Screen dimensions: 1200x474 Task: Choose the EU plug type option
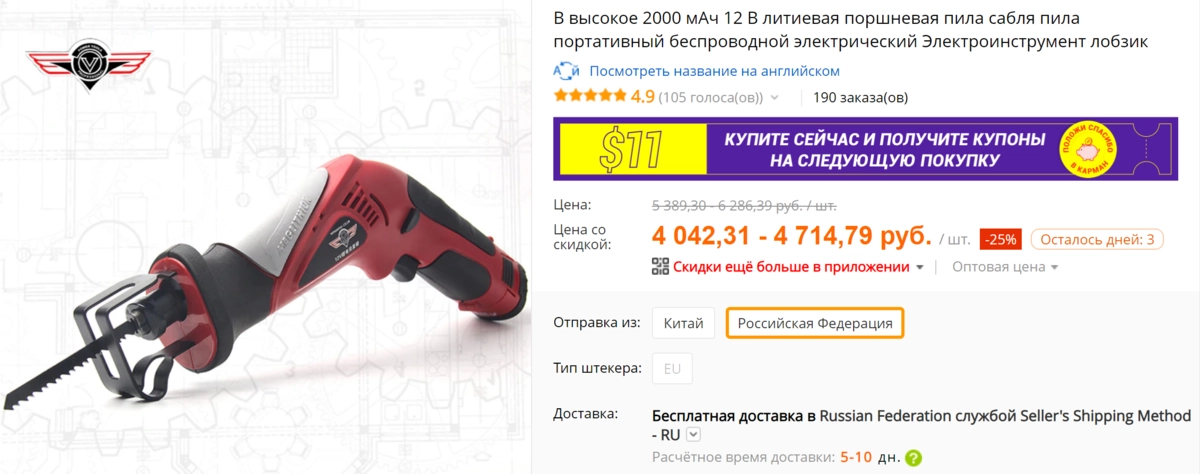coord(672,368)
